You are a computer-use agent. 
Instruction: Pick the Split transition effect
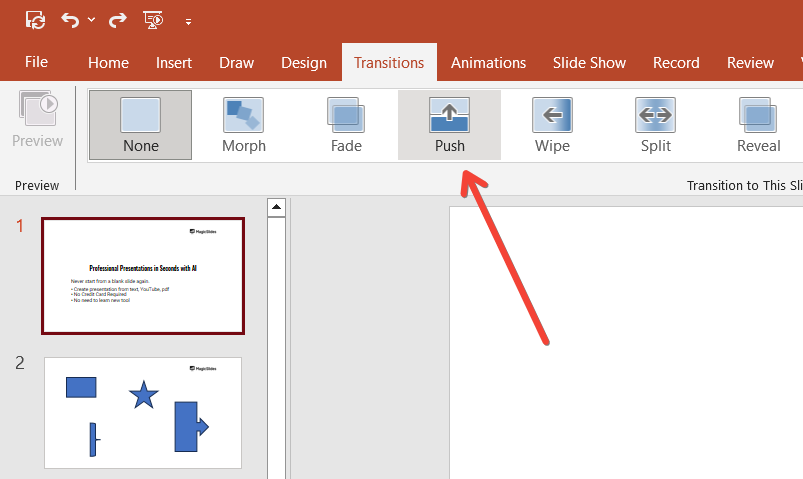[655, 125]
